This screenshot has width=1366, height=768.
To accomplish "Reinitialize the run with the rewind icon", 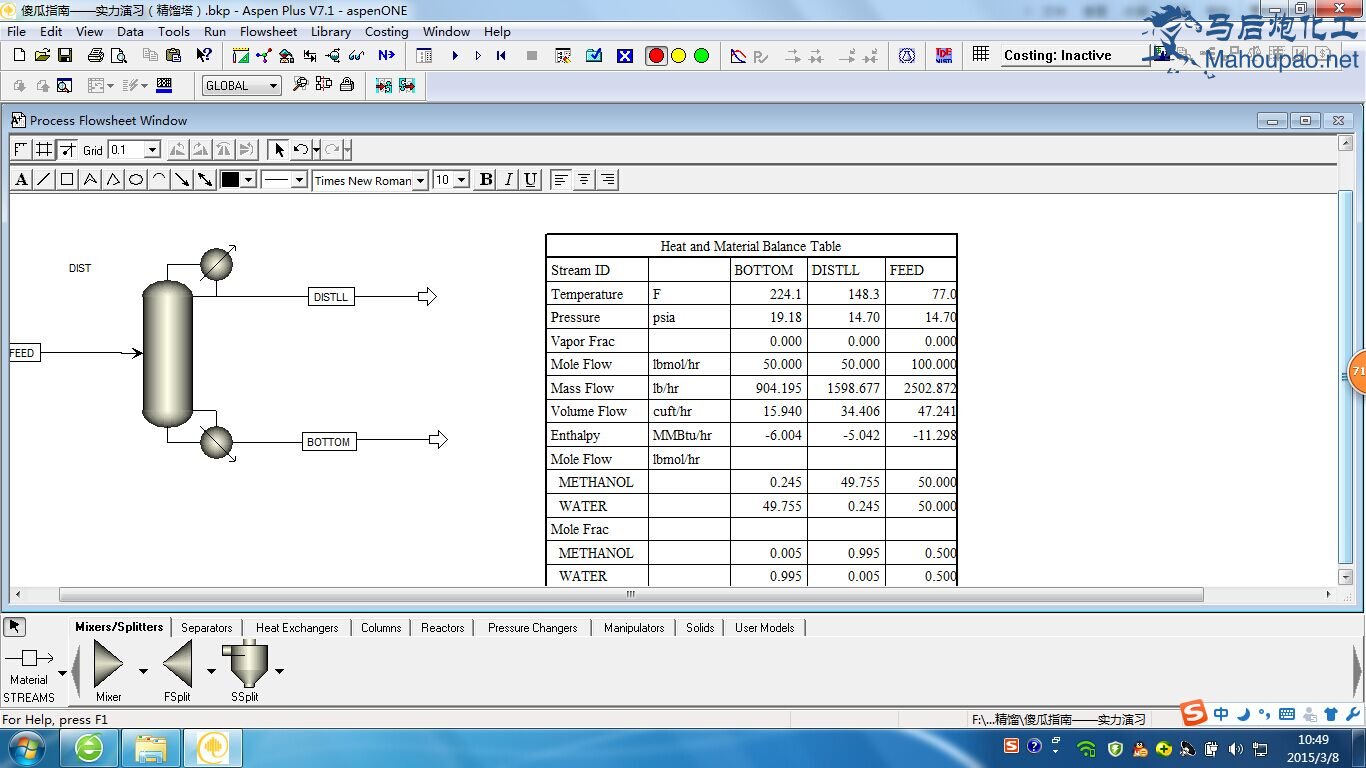I will coord(501,55).
